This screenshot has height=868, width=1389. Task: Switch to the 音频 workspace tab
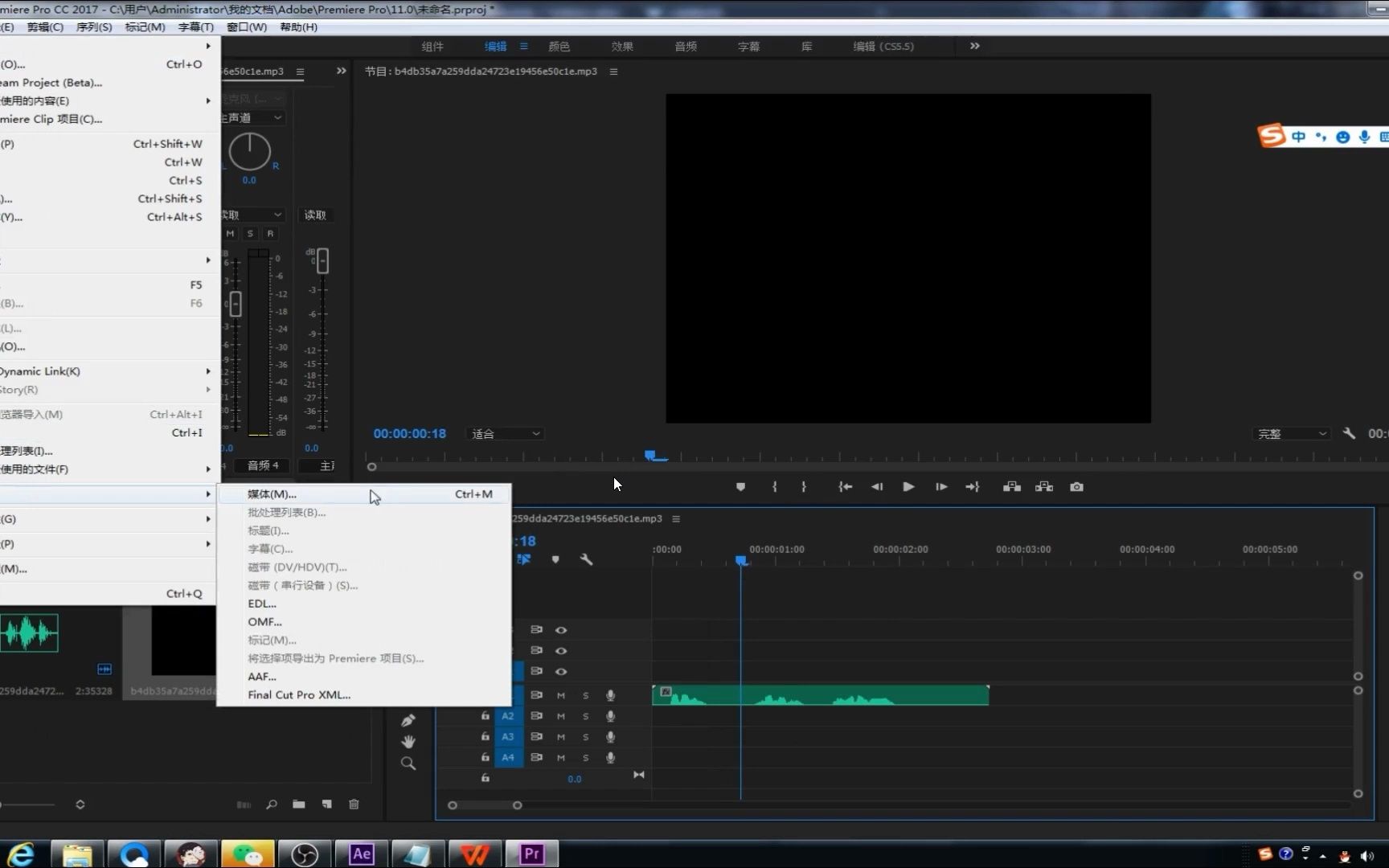pos(686,47)
